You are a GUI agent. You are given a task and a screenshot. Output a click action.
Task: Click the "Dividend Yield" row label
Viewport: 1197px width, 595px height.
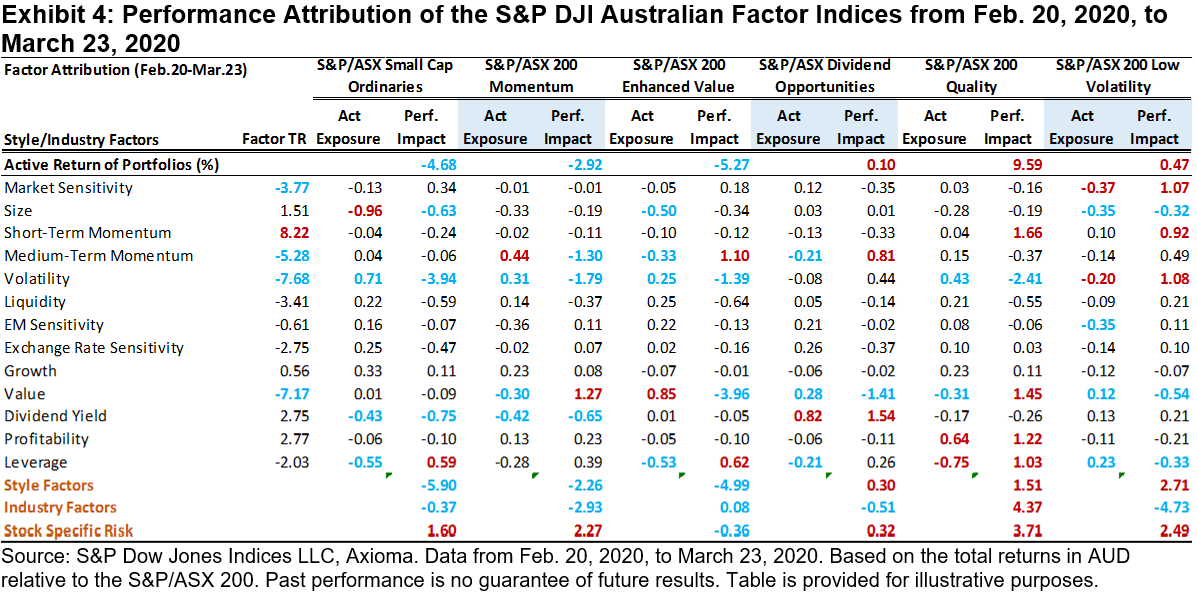coord(56,416)
